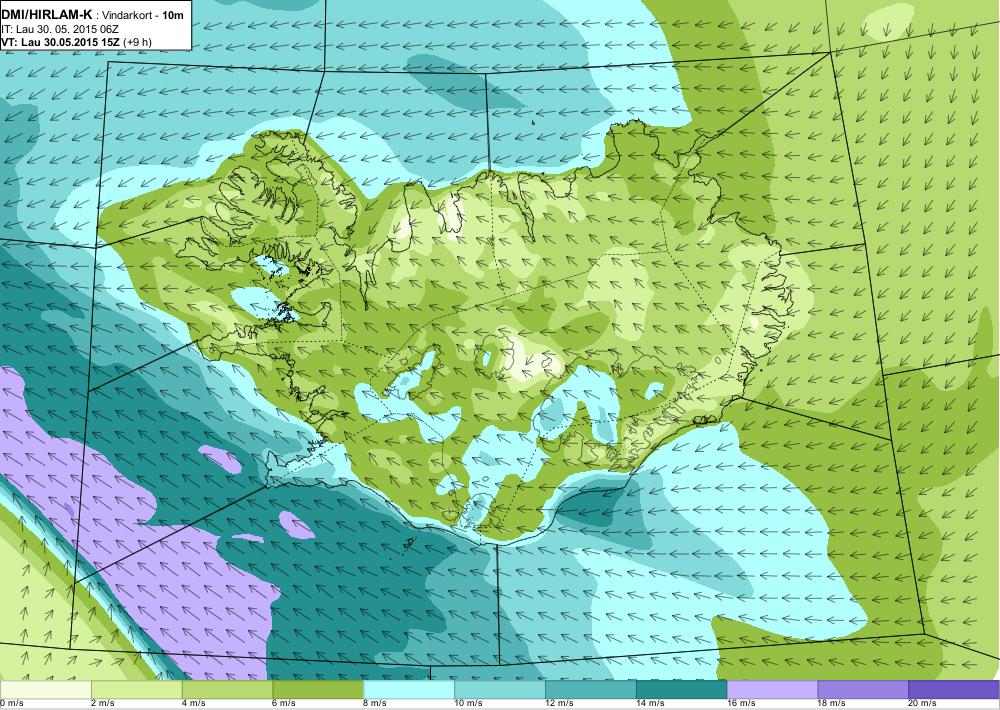Choose the olive green 6–8 m/s legend swatch

(x=318, y=689)
